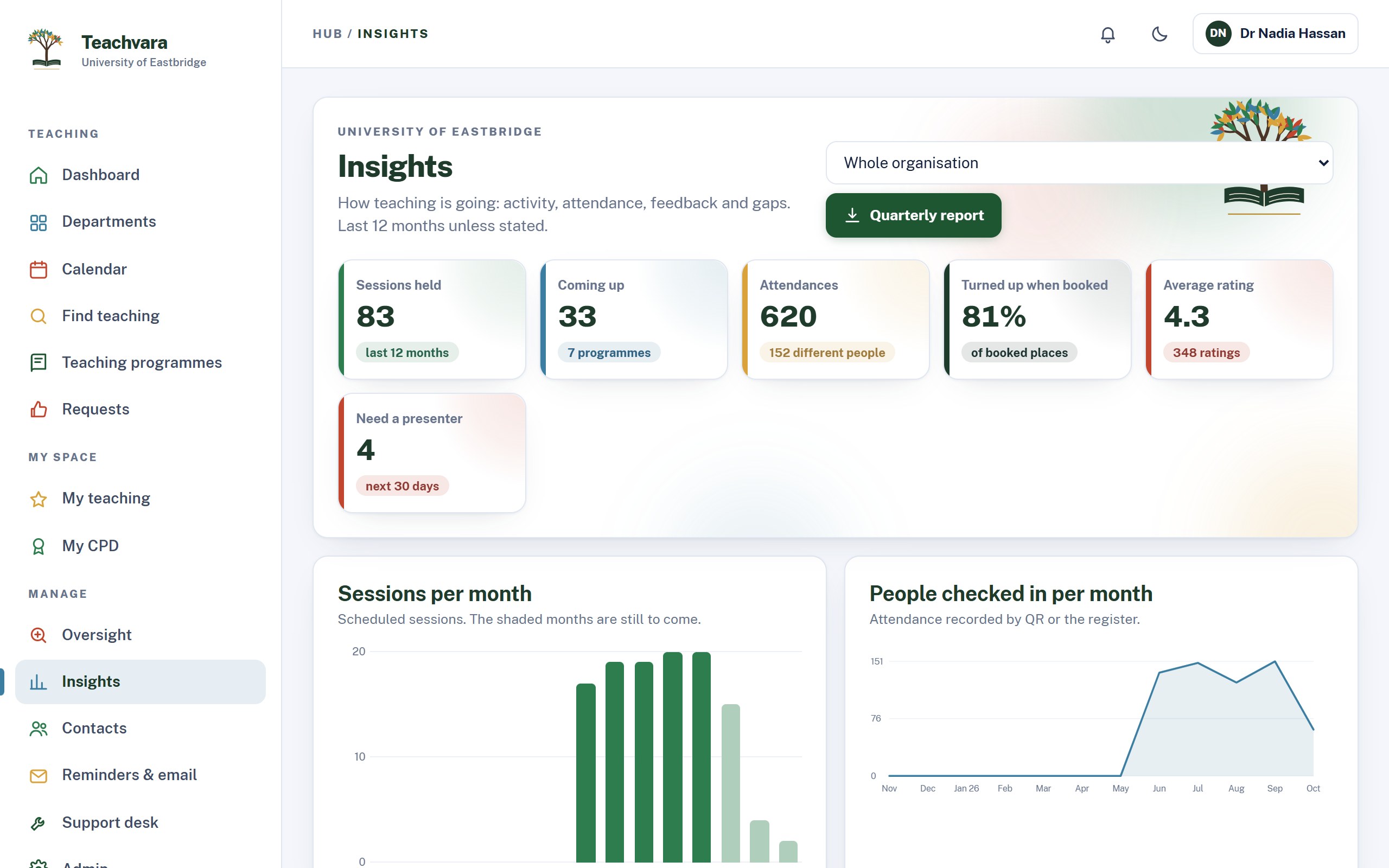Click the Find teaching magnifier icon
This screenshot has width=1389, height=868.
[39, 316]
